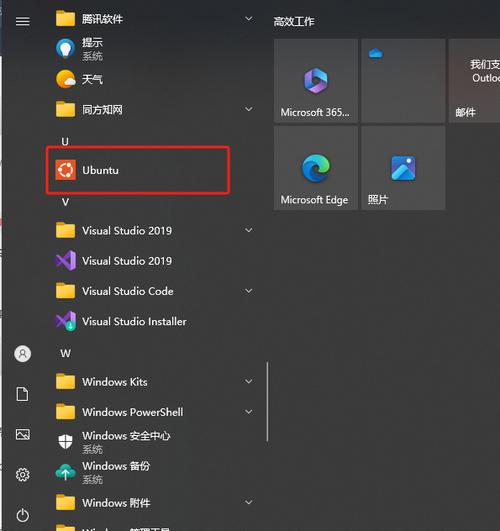Jump via the letter W header

coord(66,354)
